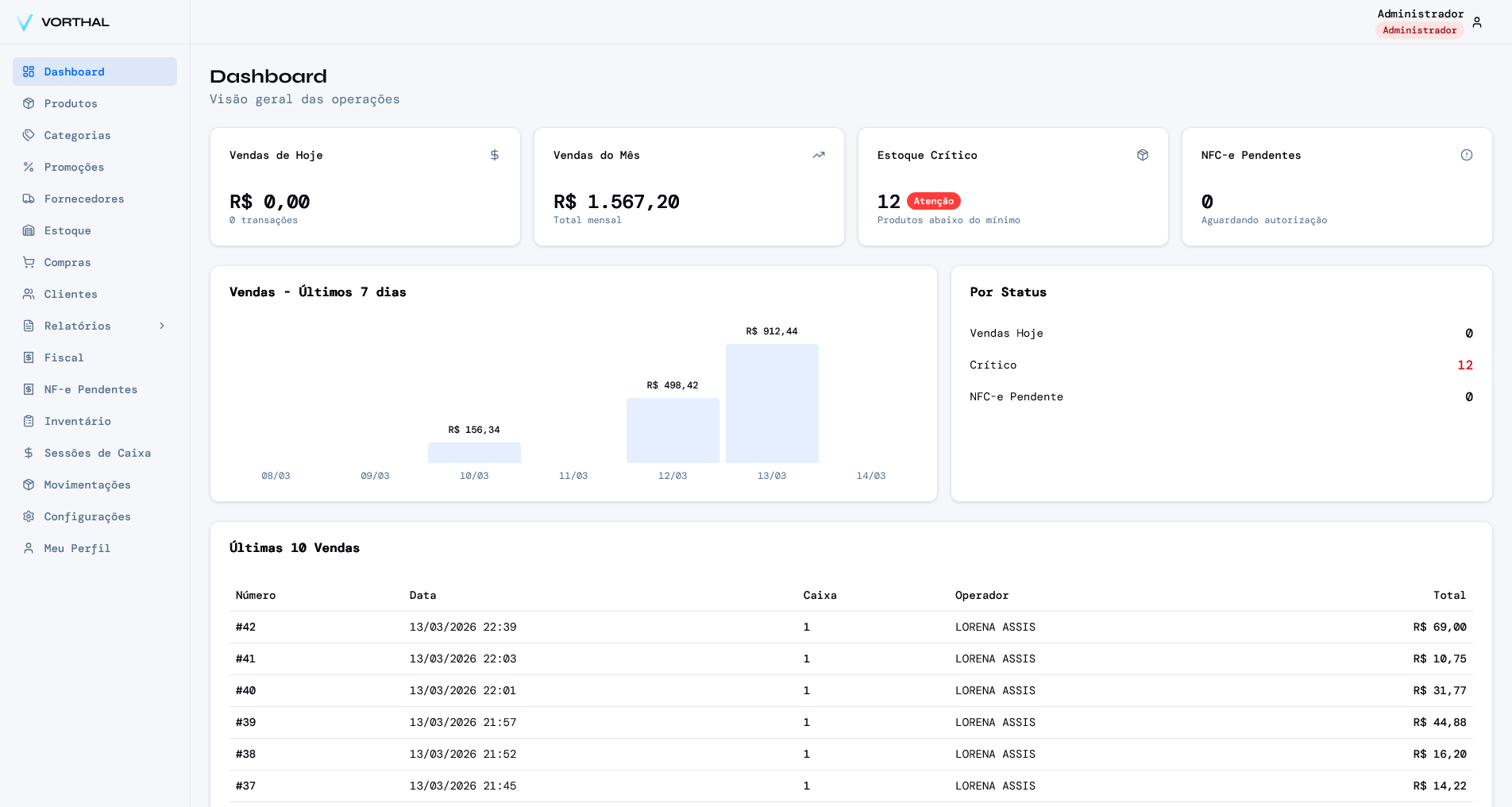Click the red Atenção badge
The image size is (1512, 807).
tap(934, 201)
